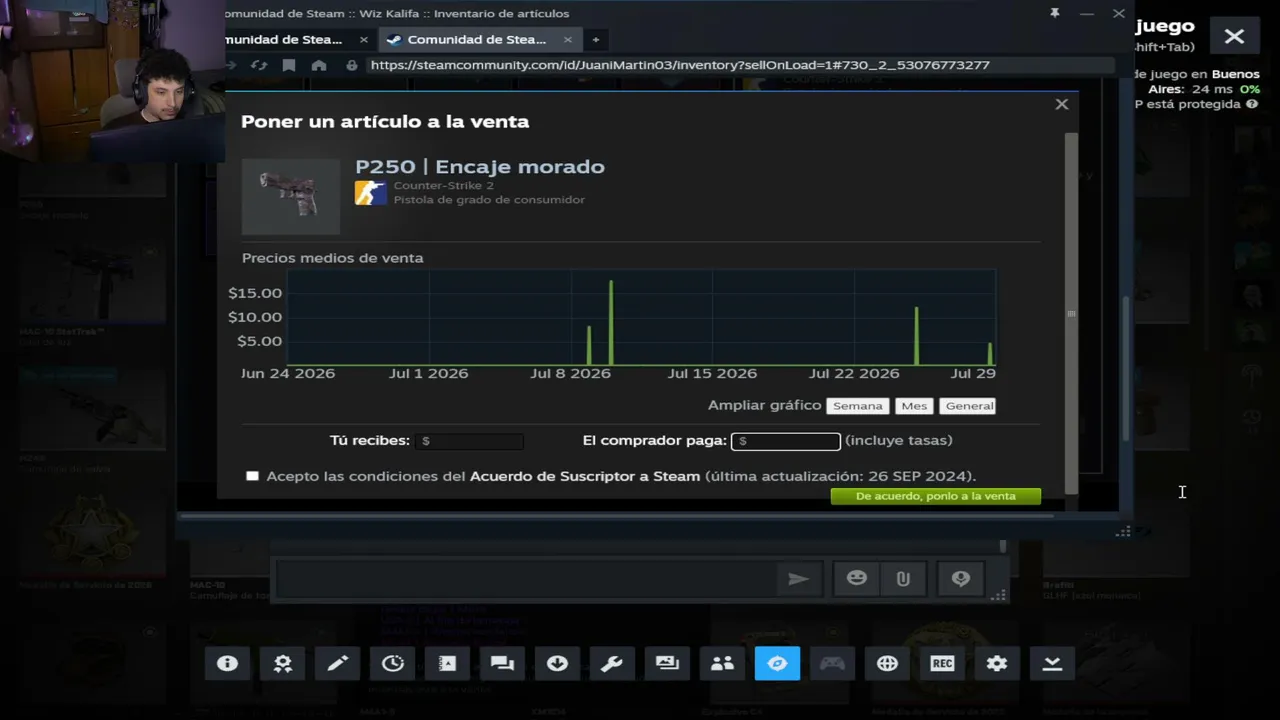Attach a file with the clip icon

[903, 578]
